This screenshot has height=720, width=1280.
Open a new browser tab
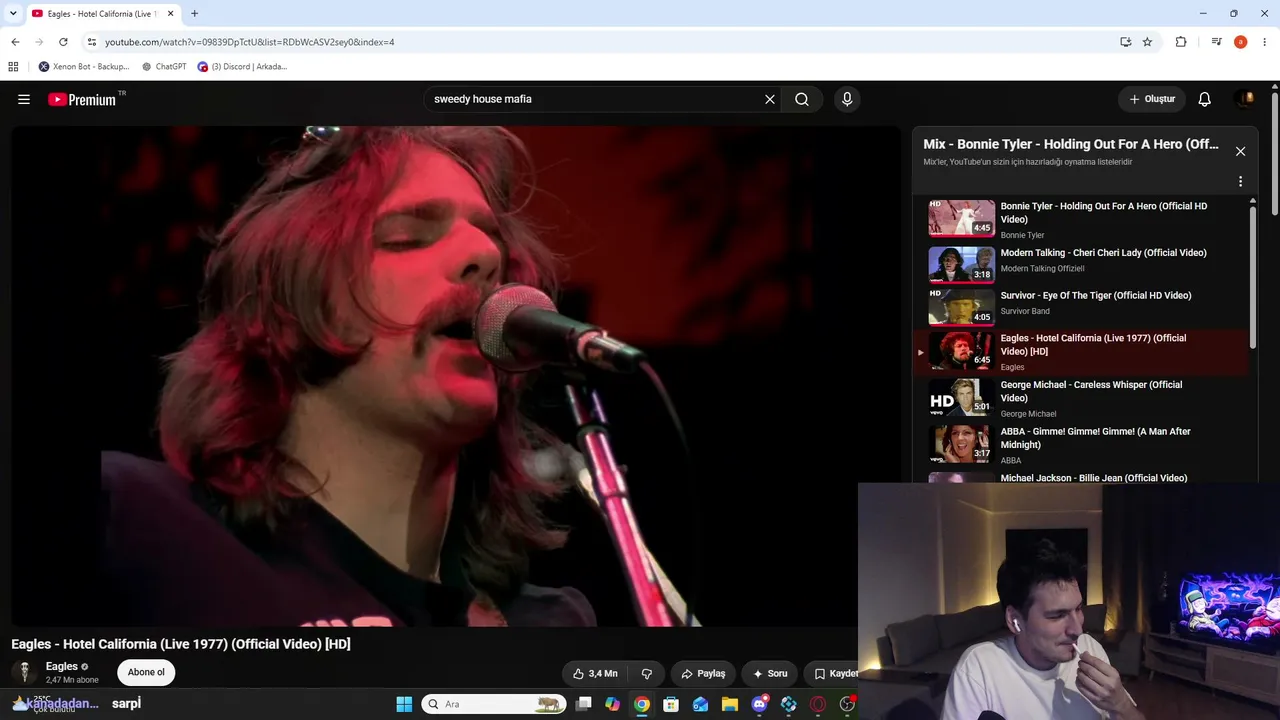[194, 14]
